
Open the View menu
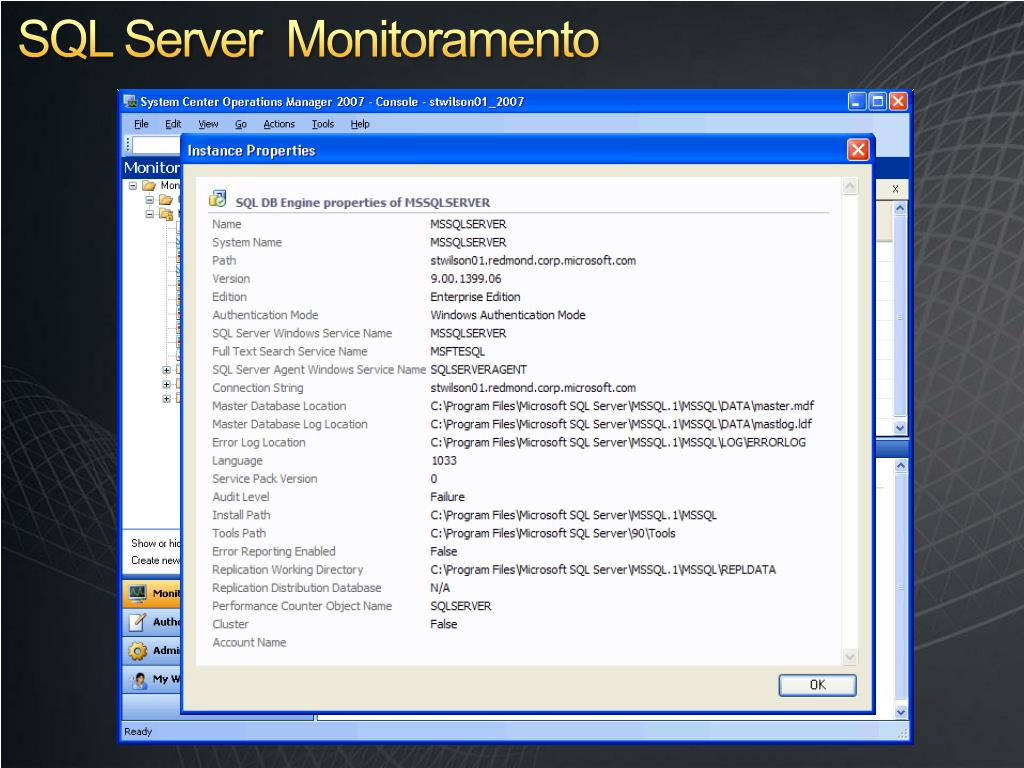point(208,124)
